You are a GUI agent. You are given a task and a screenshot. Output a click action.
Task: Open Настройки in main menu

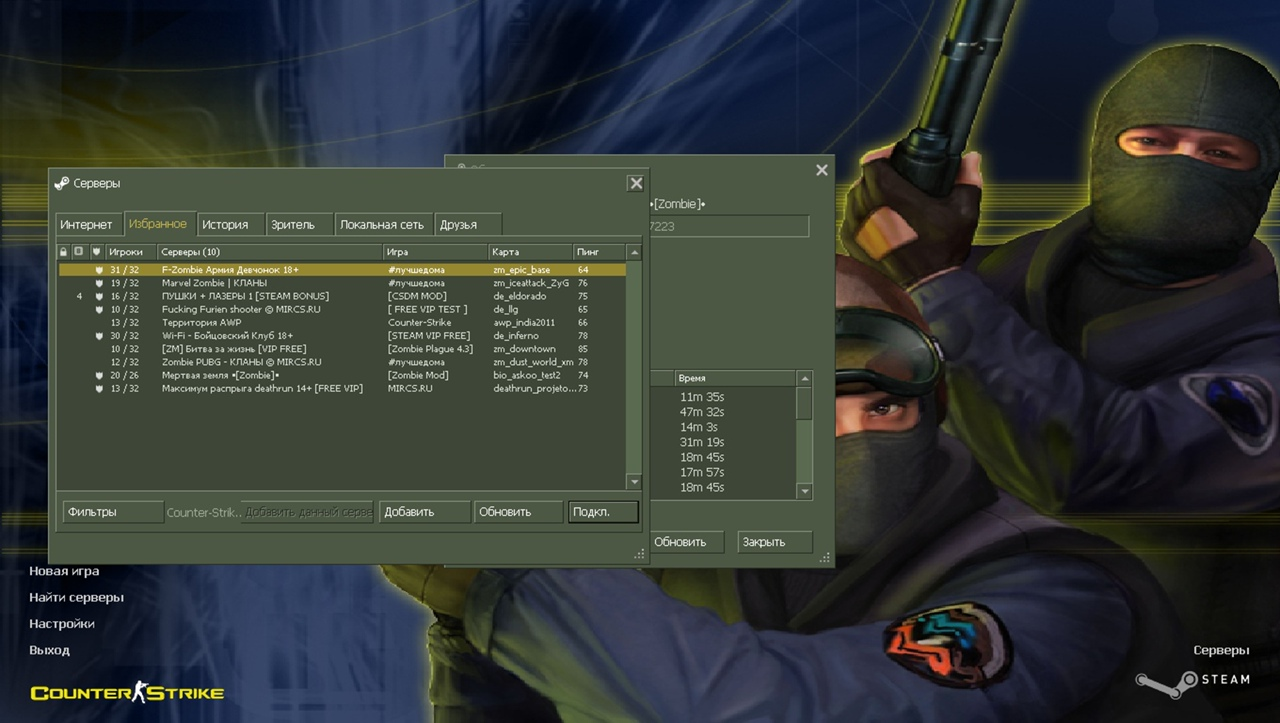point(62,623)
